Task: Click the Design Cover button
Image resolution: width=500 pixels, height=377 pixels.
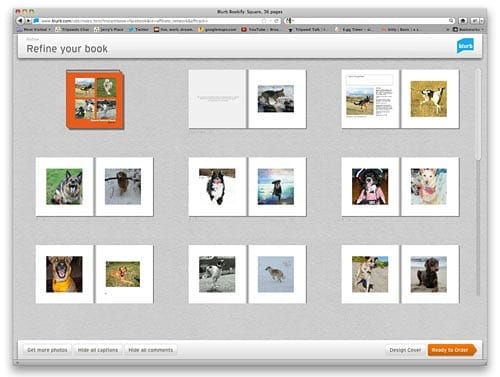Action: point(405,350)
